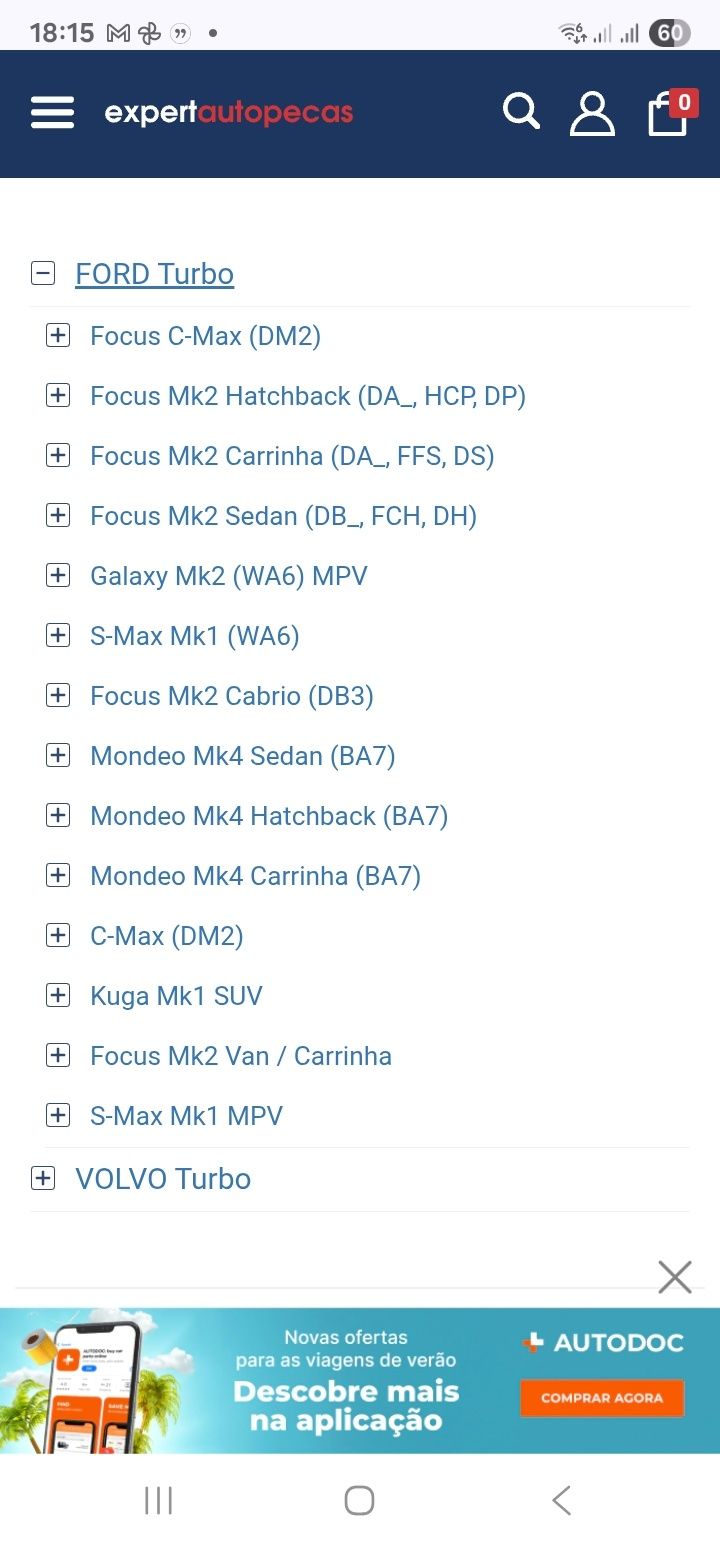
Task: Click COMPRAR AGORA button in ad
Action: [602, 1398]
